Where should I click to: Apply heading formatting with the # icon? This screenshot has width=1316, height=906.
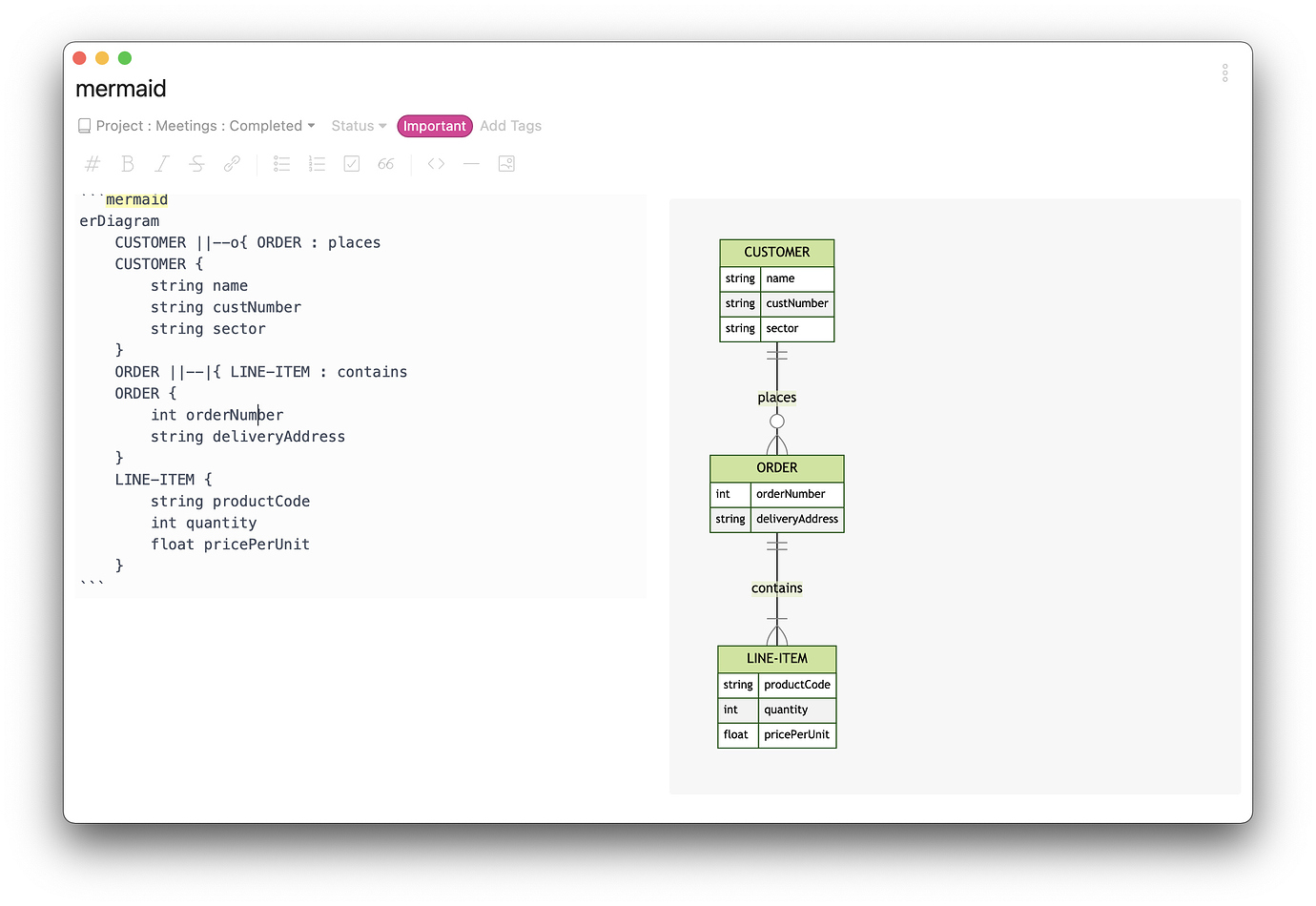[x=92, y=163]
